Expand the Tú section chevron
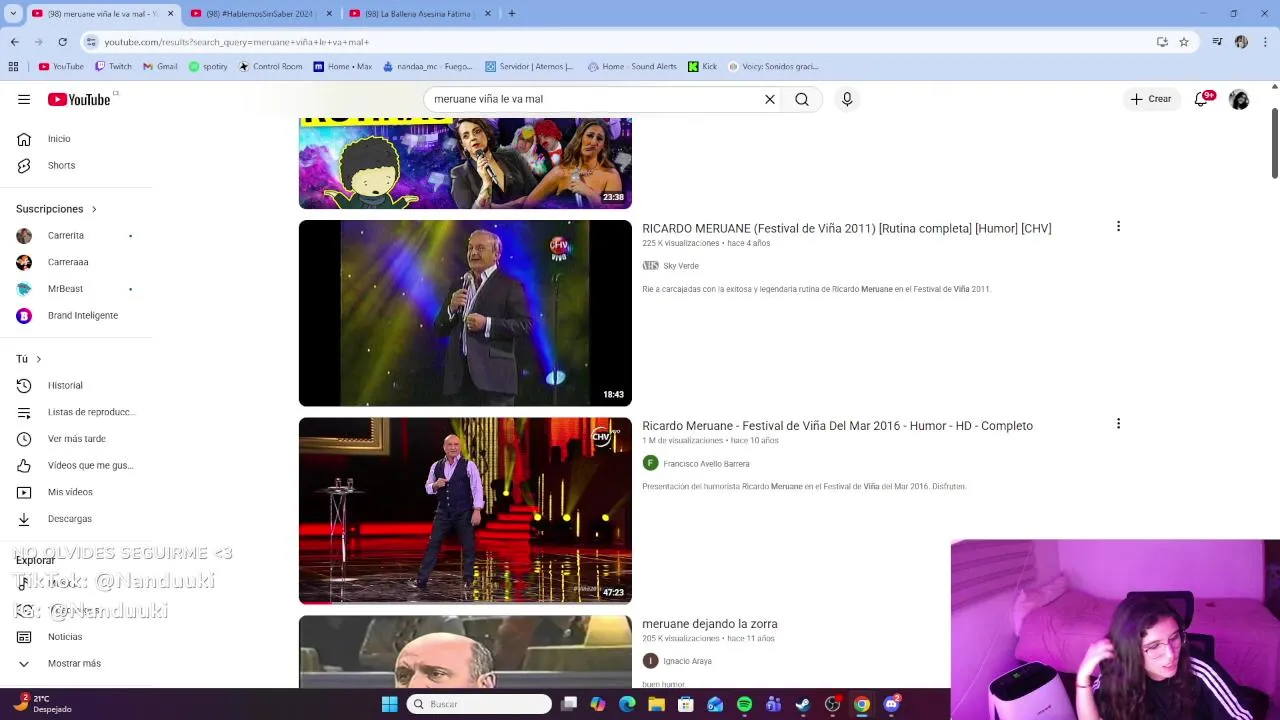This screenshot has height=720, width=1280. click(38, 359)
